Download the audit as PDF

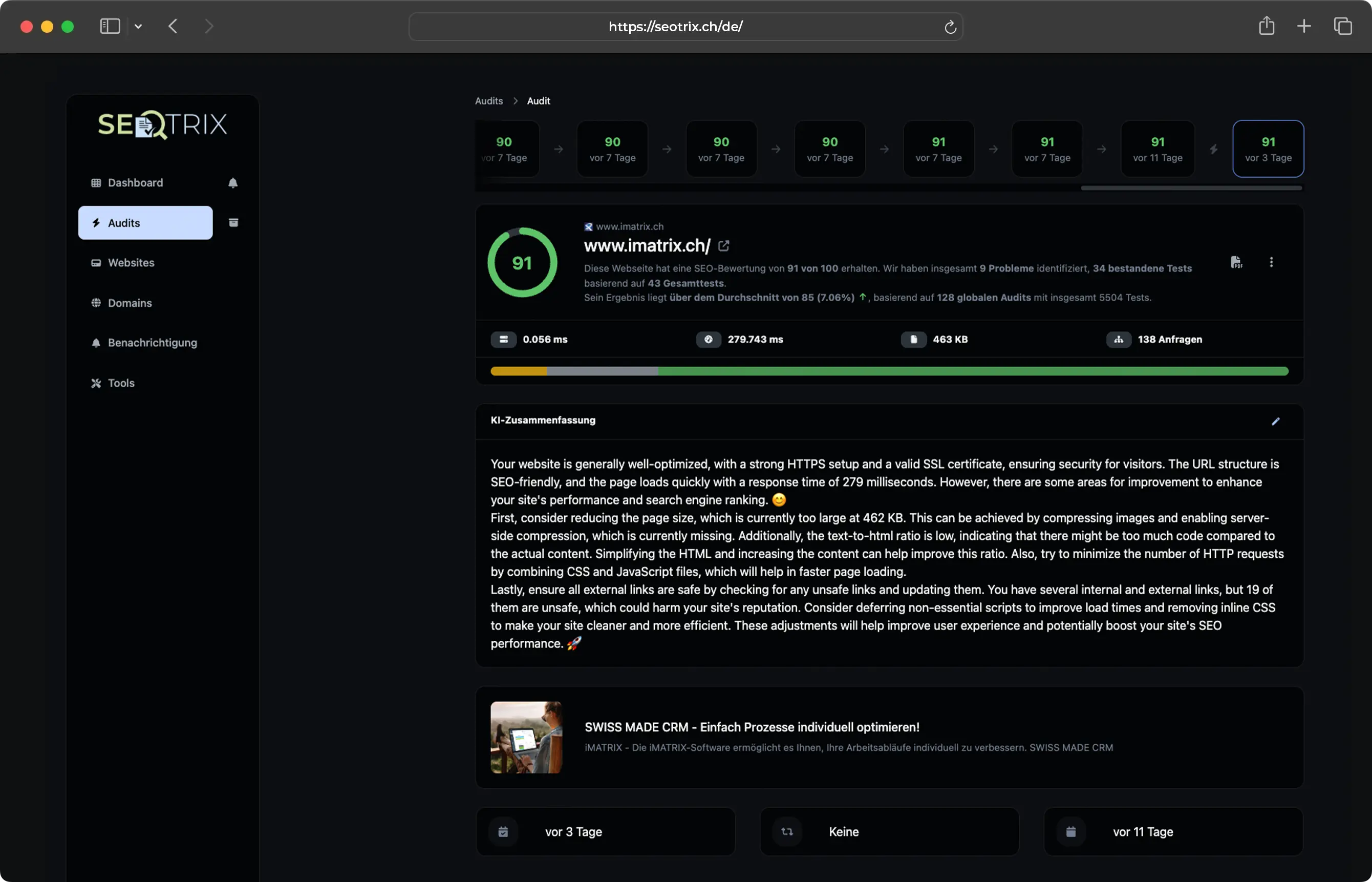pos(1236,262)
